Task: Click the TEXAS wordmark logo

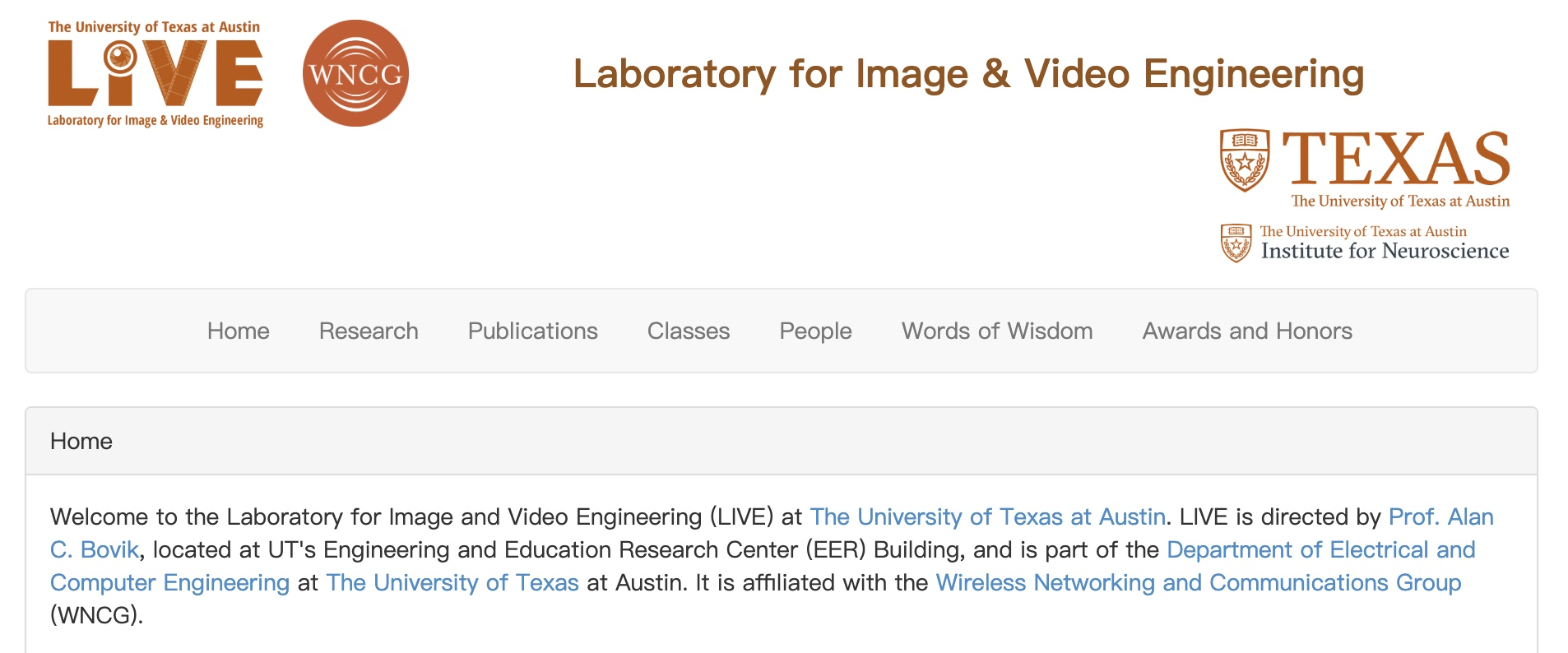Action: 1396,160
